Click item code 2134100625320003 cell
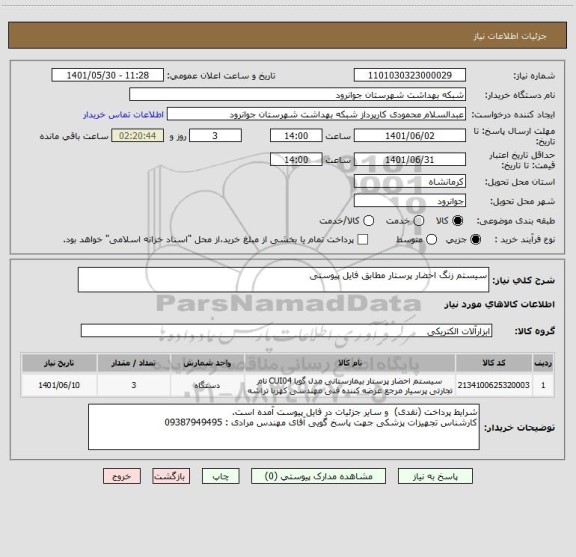 pyautogui.click(x=494, y=385)
